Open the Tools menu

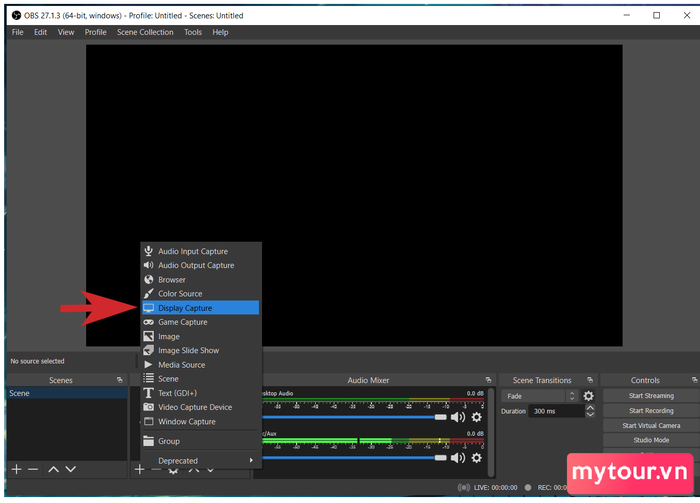(x=193, y=32)
